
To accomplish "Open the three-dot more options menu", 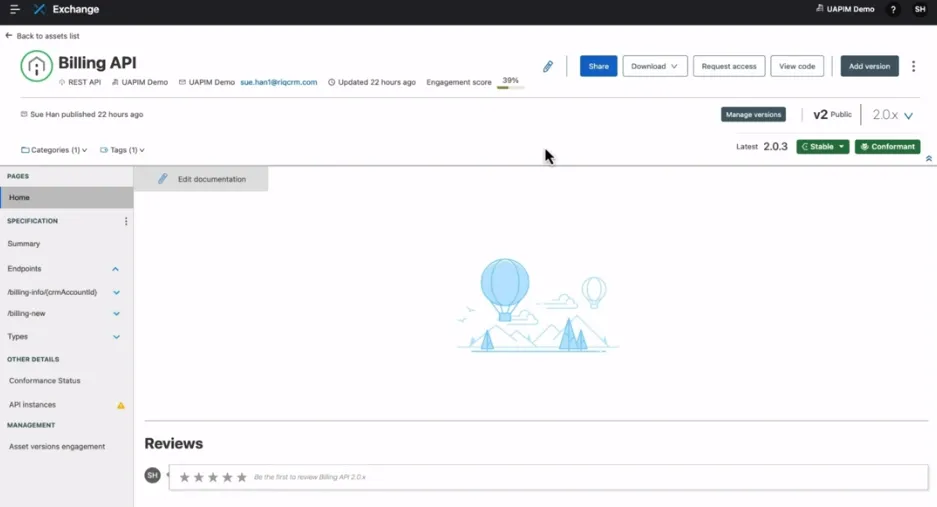I will pos(913,66).
